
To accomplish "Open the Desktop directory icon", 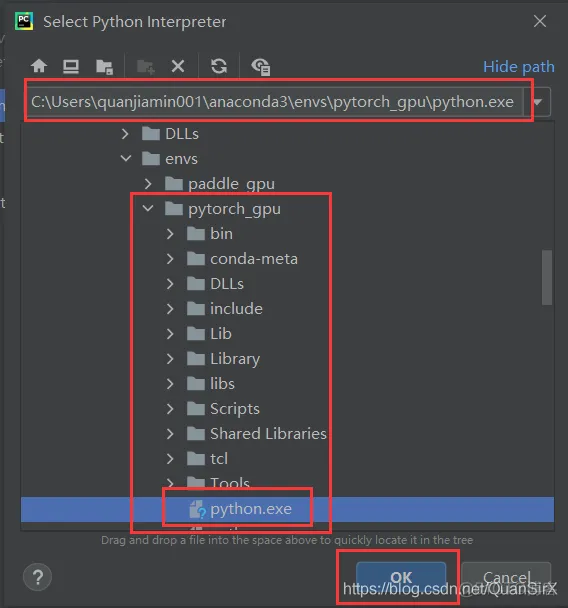I will (71, 66).
